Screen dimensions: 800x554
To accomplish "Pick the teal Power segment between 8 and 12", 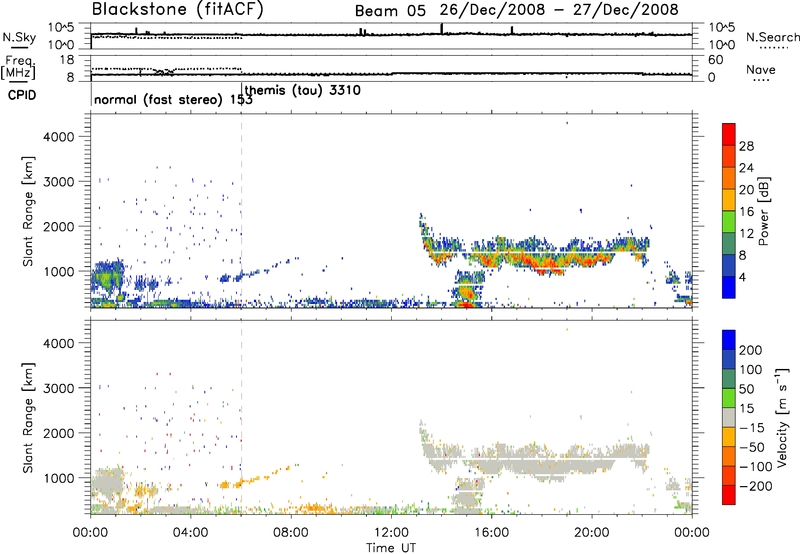I will [729, 244].
